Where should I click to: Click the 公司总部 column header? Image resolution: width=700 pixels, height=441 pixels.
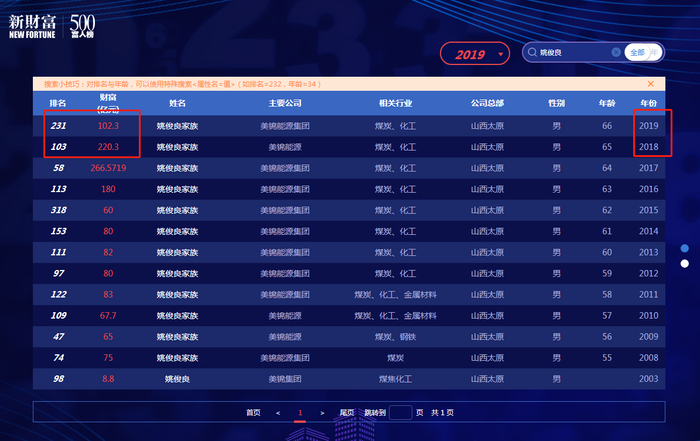coord(487,103)
